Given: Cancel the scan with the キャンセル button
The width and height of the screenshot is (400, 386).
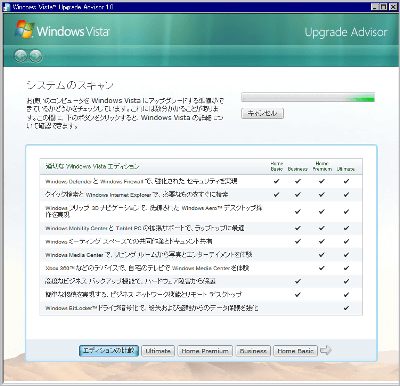Looking at the screenshot, I should (x=262, y=113).
